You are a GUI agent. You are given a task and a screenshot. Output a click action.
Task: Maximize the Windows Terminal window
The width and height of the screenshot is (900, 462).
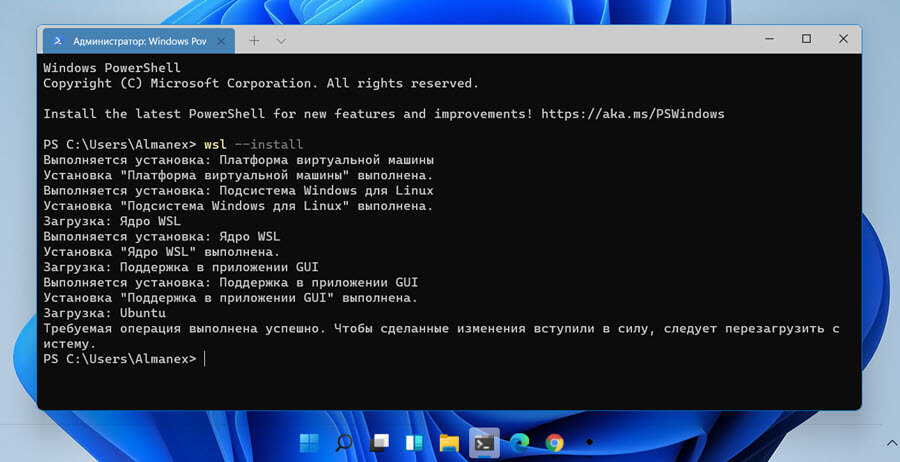click(x=806, y=39)
